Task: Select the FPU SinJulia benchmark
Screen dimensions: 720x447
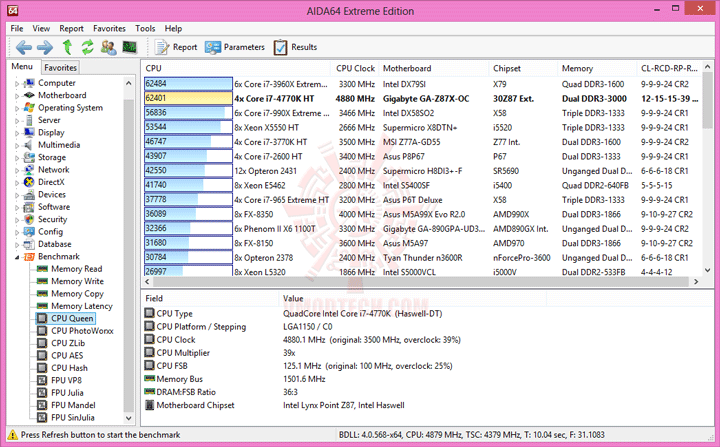Action: pyautogui.click(x=73, y=418)
